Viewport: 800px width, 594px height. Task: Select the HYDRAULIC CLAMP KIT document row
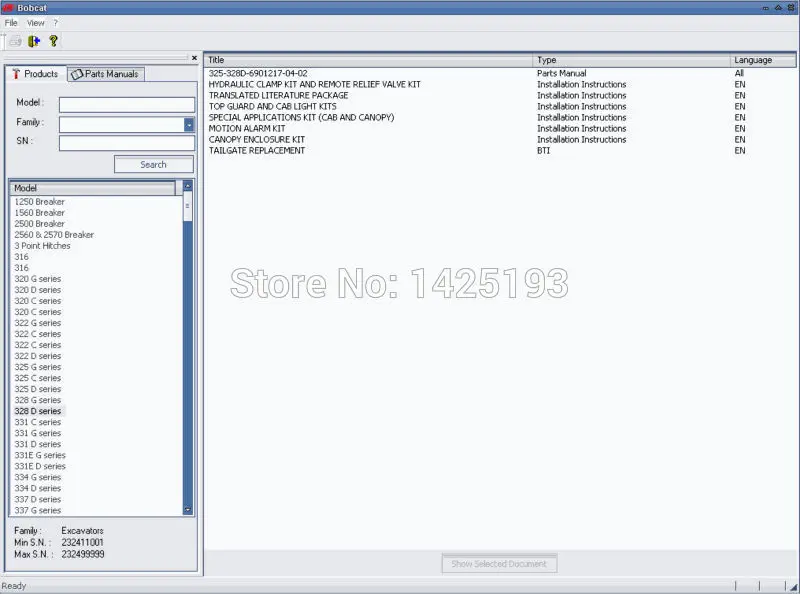pos(320,84)
